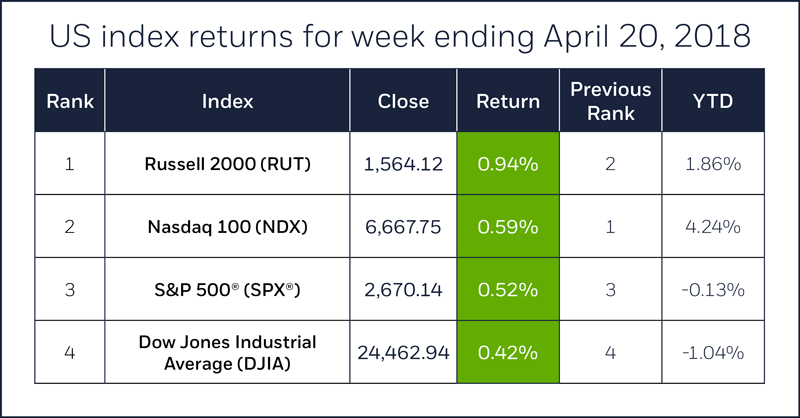
Task: Select the Close column header
Action: click(x=403, y=101)
